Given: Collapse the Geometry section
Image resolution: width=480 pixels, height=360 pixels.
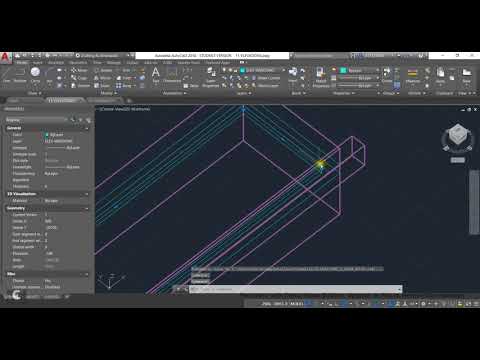Looking at the screenshot, I should point(87,208).
